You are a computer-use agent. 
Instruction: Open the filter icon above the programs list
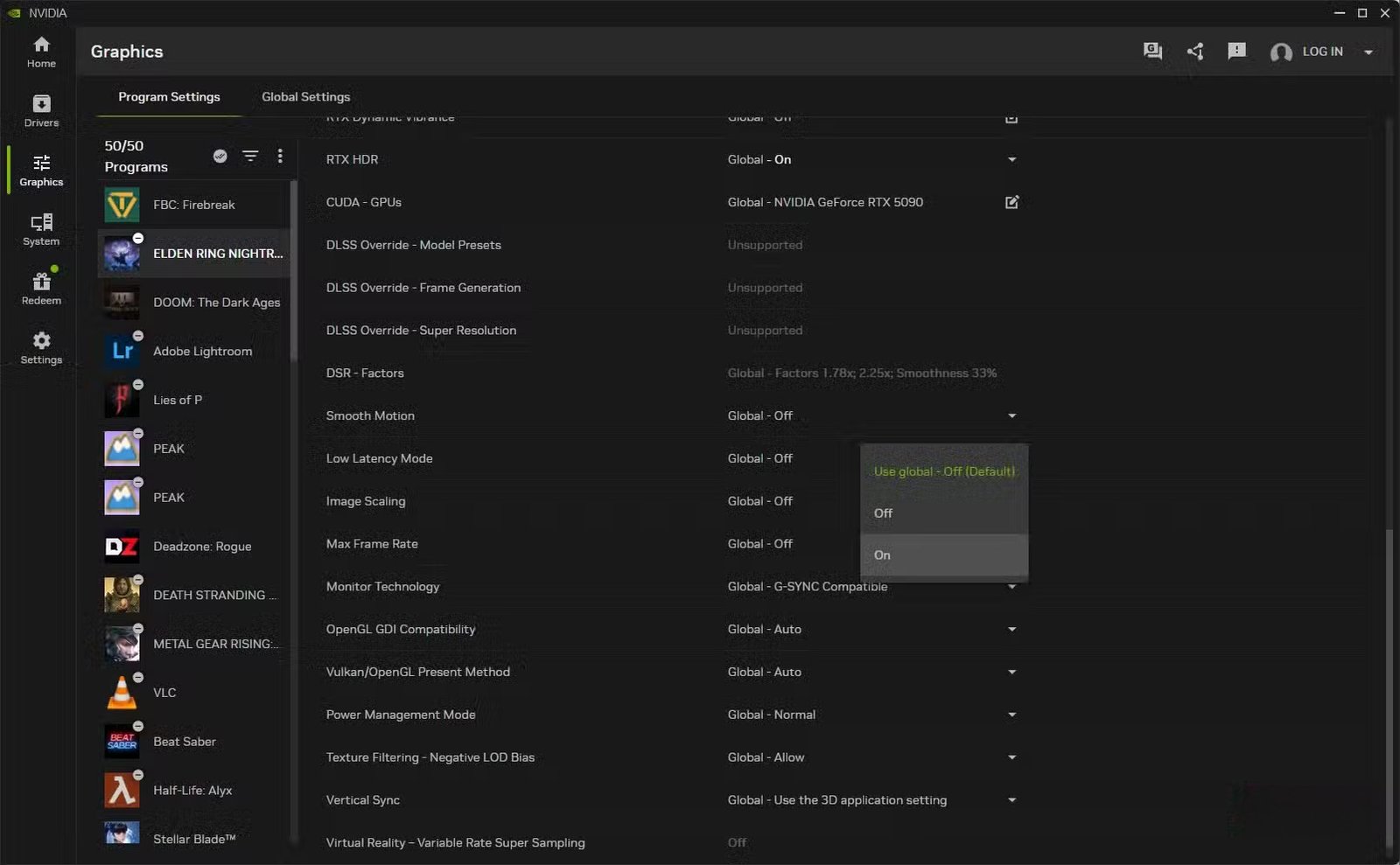[251, 156]
